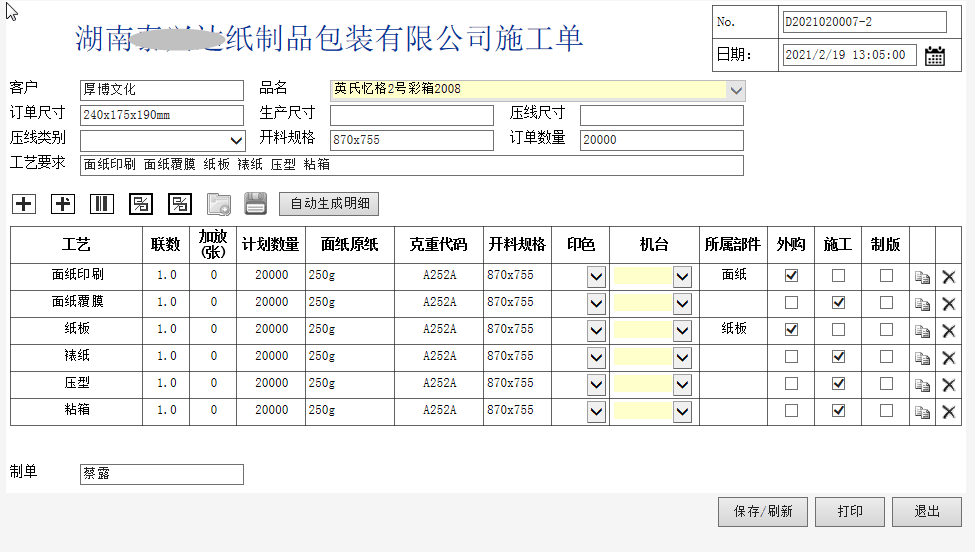
Task: Open the 压线类别 dropdown
Action: pos(236,140)
